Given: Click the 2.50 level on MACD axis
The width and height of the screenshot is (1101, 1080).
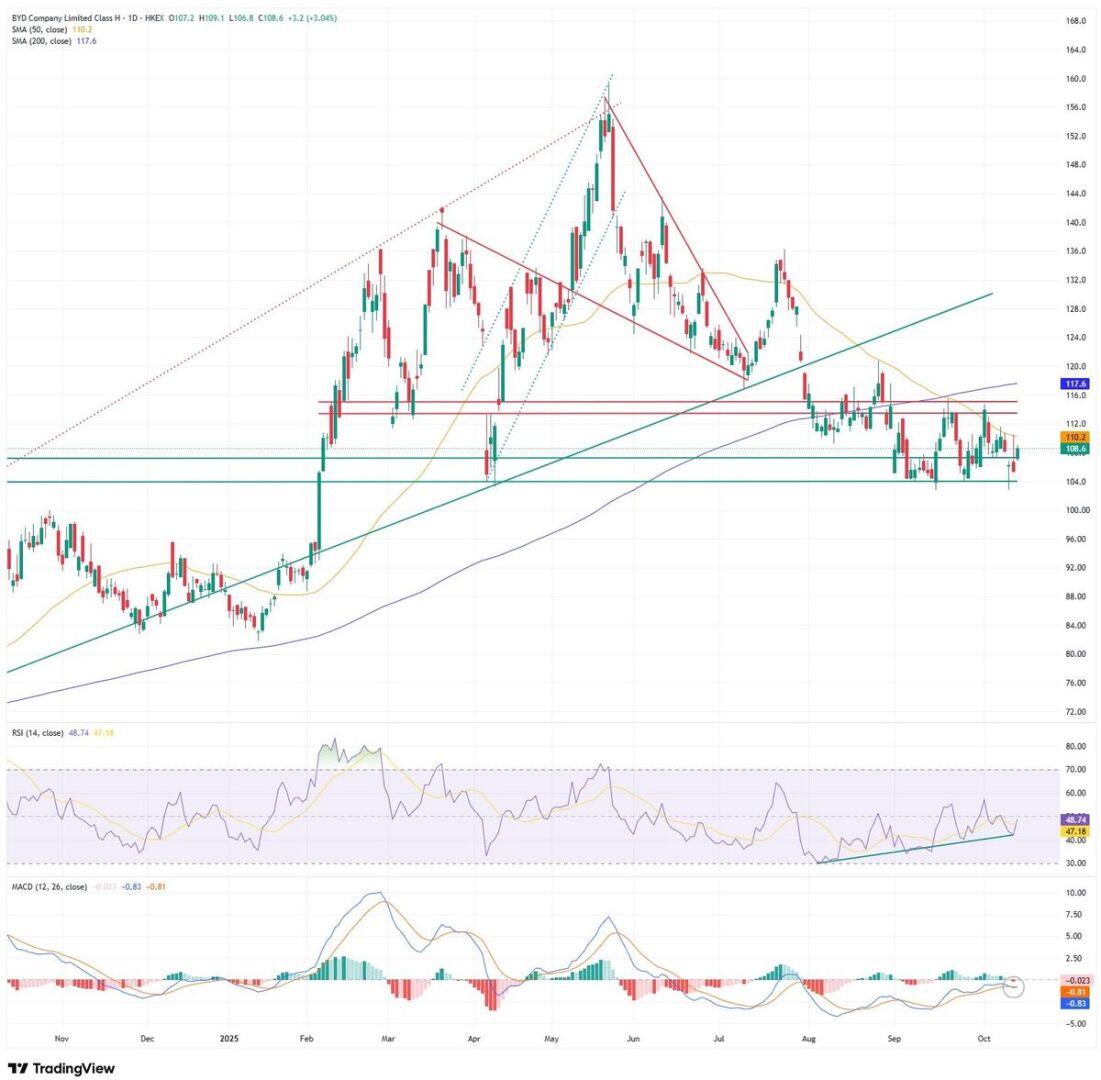Looking at the screenshot, I should 1076,958.
